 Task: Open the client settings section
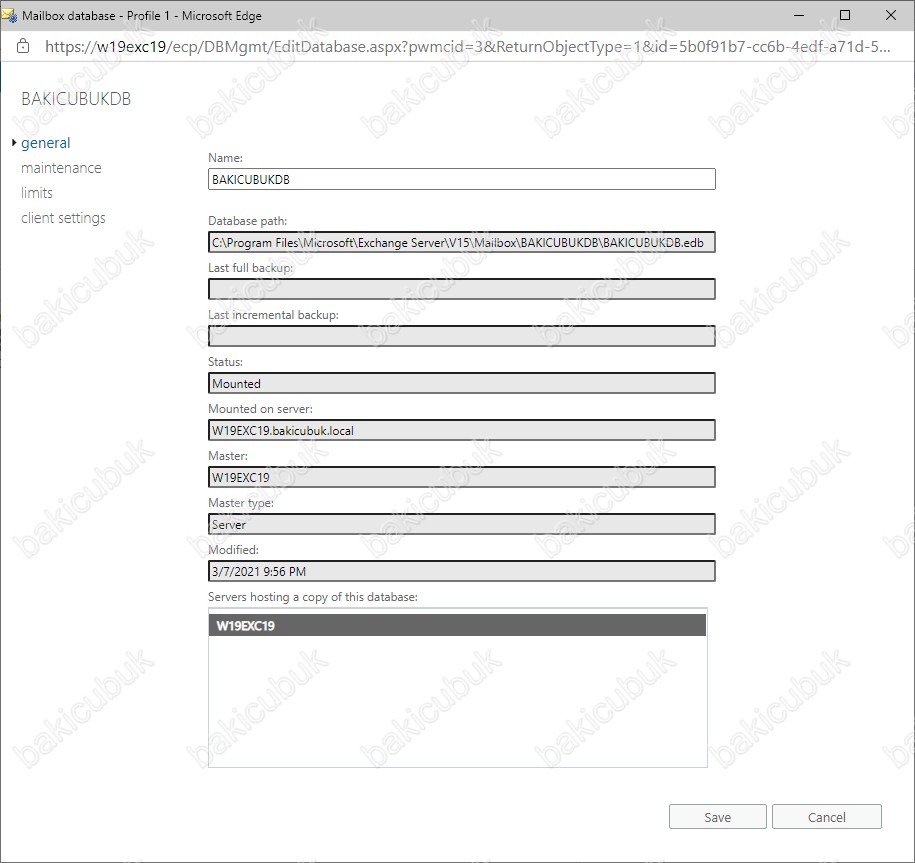tap(63, 218)
